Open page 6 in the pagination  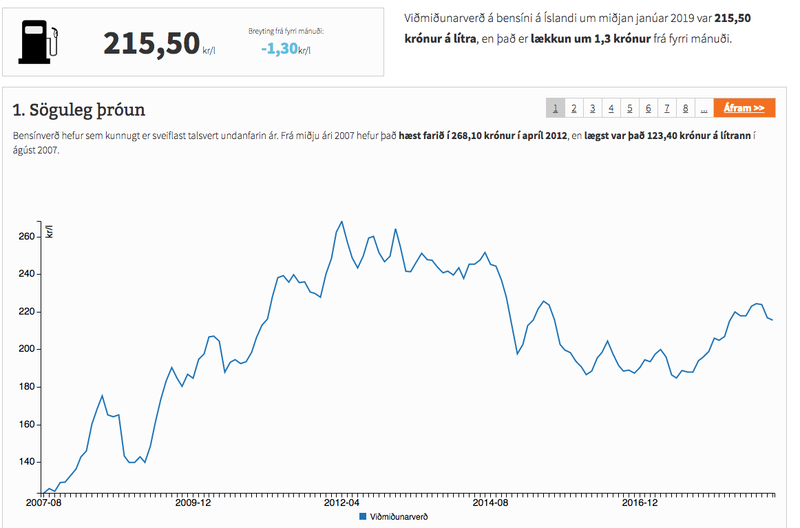[649, 108]
